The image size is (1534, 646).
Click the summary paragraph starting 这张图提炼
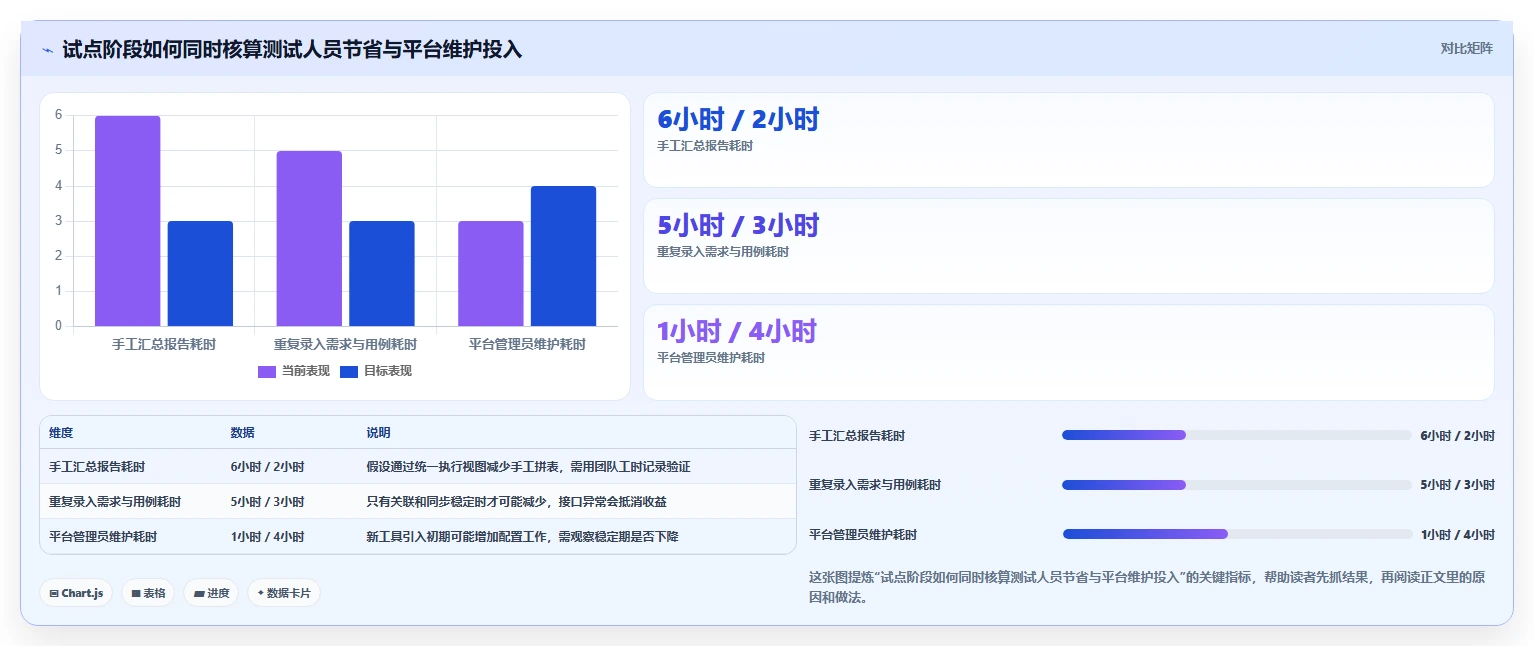[x=1151, y=588]
